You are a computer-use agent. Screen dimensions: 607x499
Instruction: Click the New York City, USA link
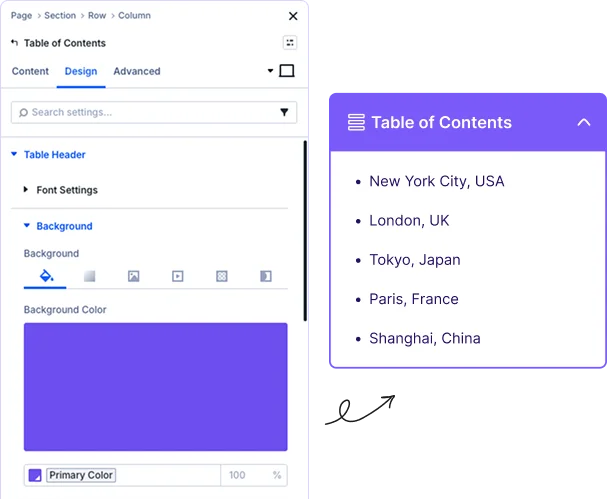pos(436,181)
